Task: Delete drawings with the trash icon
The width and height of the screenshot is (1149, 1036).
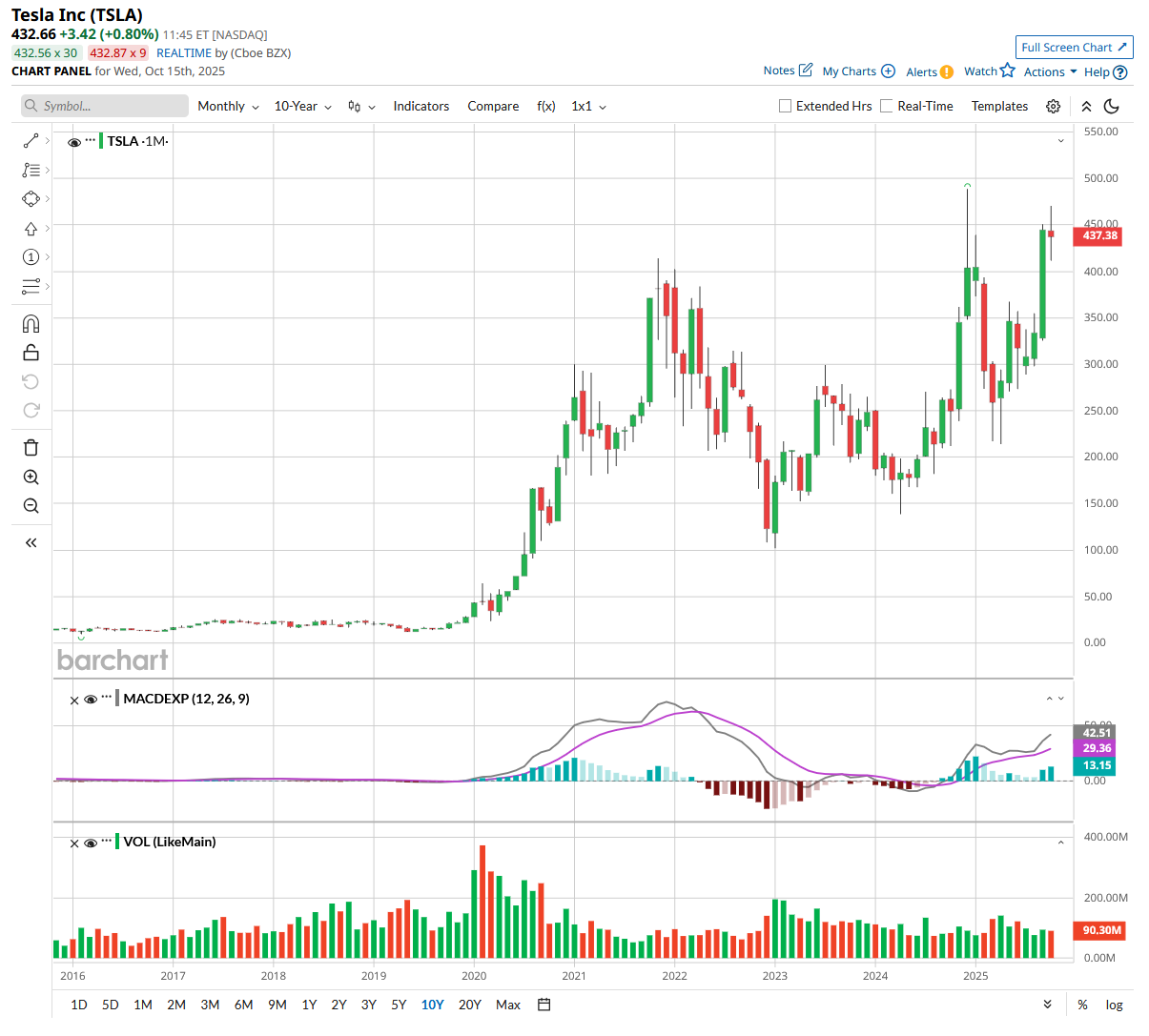Action: pos(31,448)
